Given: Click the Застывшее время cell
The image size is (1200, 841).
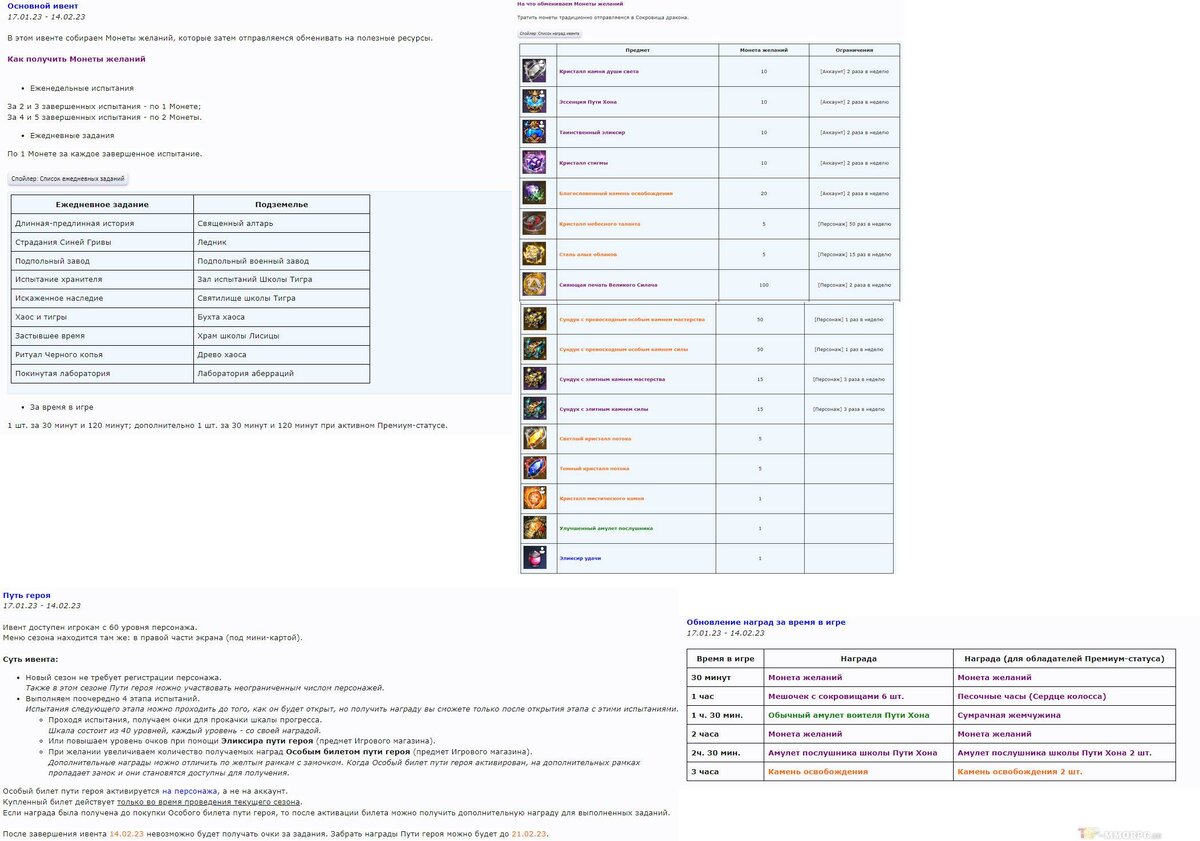Looking at the screenshot, I should pos(102,336).
